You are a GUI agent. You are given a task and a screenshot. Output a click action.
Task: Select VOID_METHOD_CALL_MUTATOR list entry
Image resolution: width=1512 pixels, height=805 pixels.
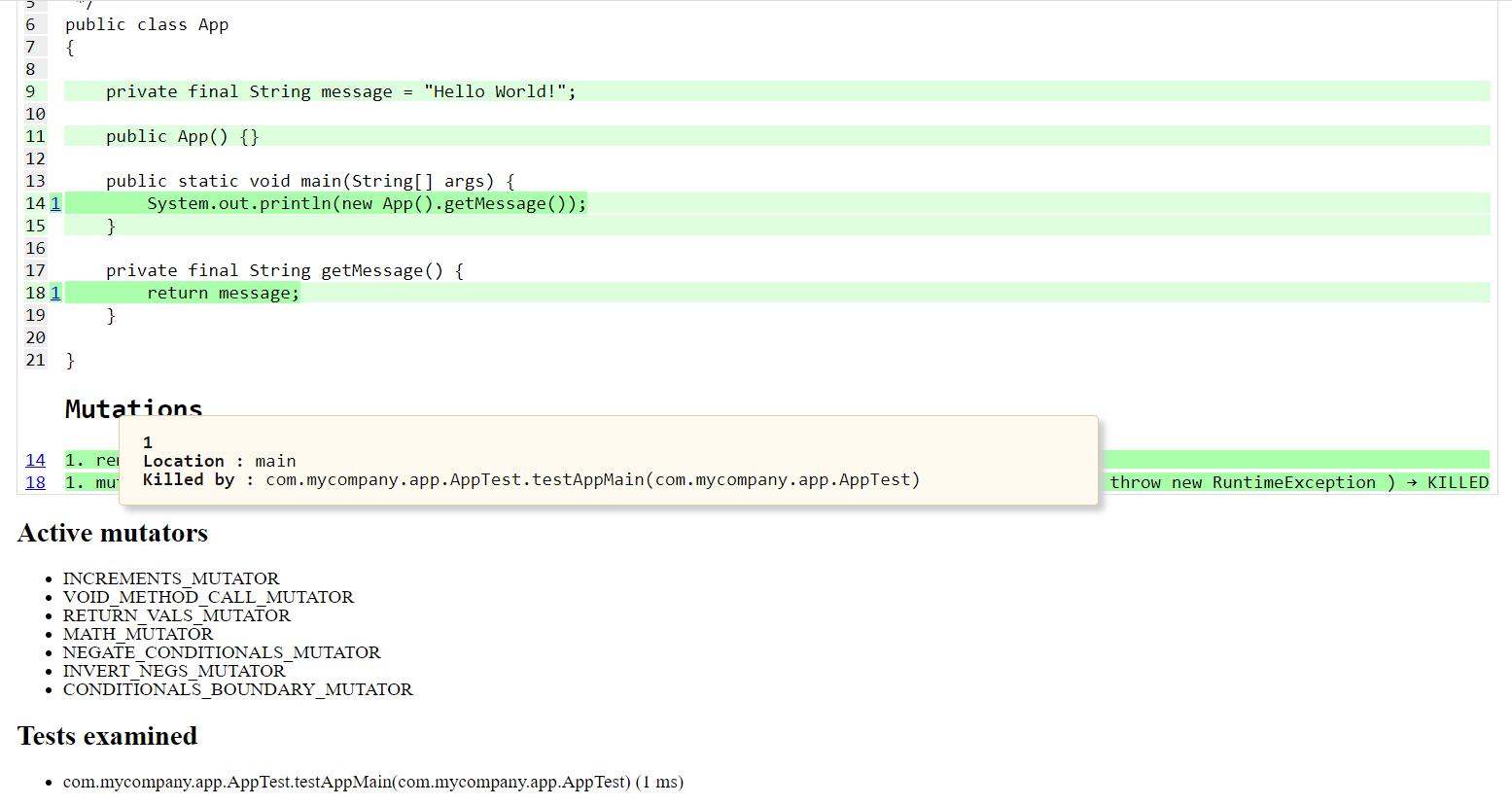pos(208,597)
